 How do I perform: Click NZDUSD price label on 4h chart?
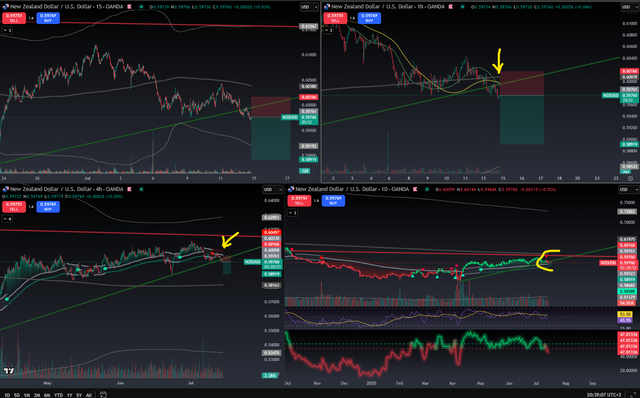click(252, 262)
